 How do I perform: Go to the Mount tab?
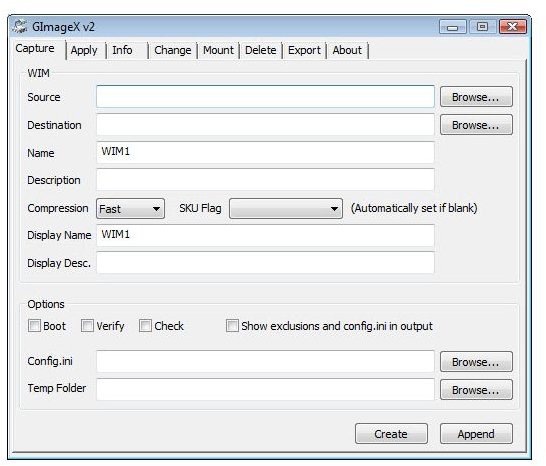(218, 51)
